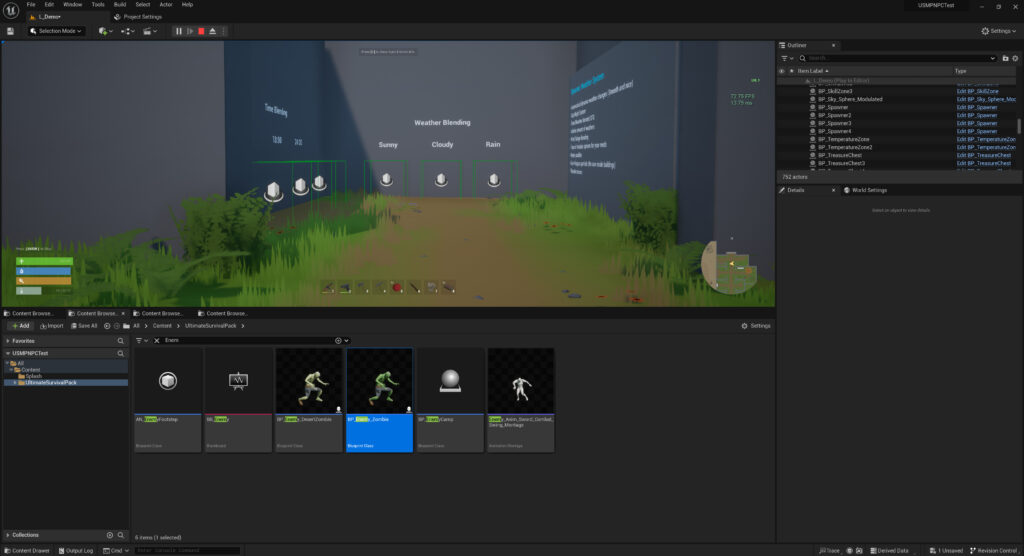The image size is (1024, 556).
Task: Save the asset search with plus icon
Action: (x=338, y=341)
